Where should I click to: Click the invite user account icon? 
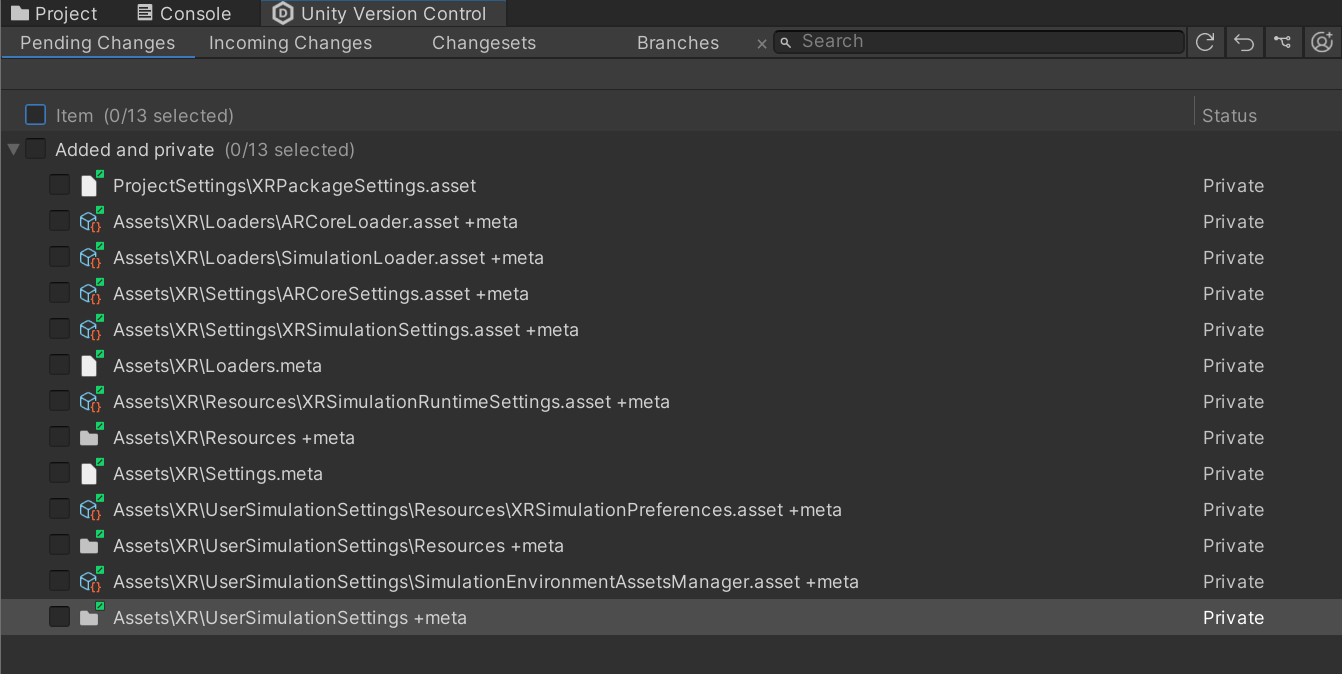pyautogui.click(x=1322, y=41)
